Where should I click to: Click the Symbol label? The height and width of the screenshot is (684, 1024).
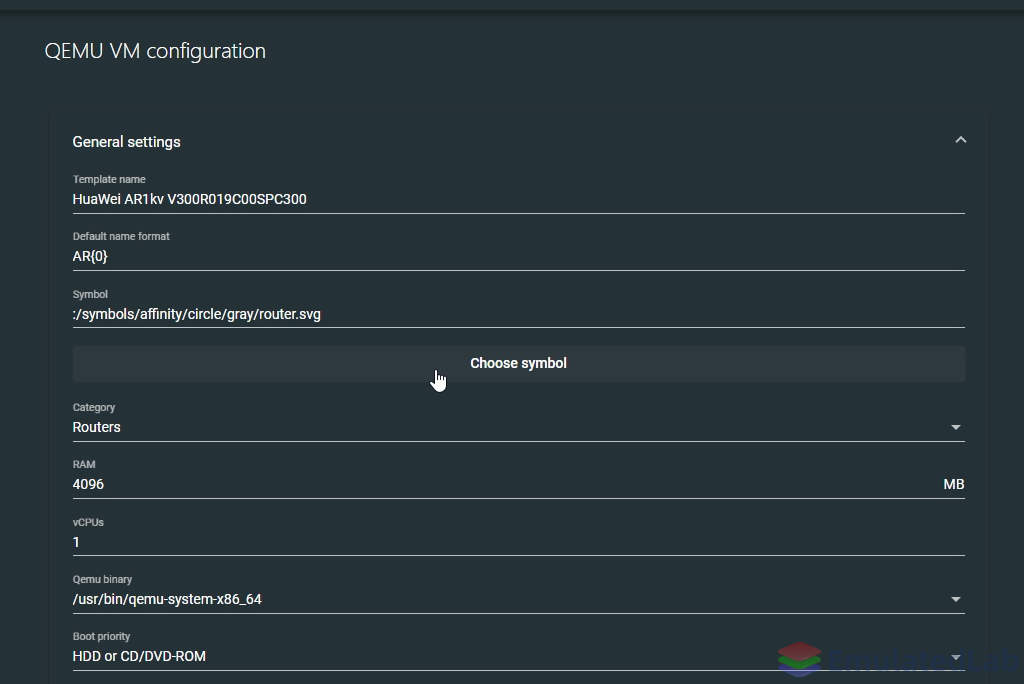[90, 295]
